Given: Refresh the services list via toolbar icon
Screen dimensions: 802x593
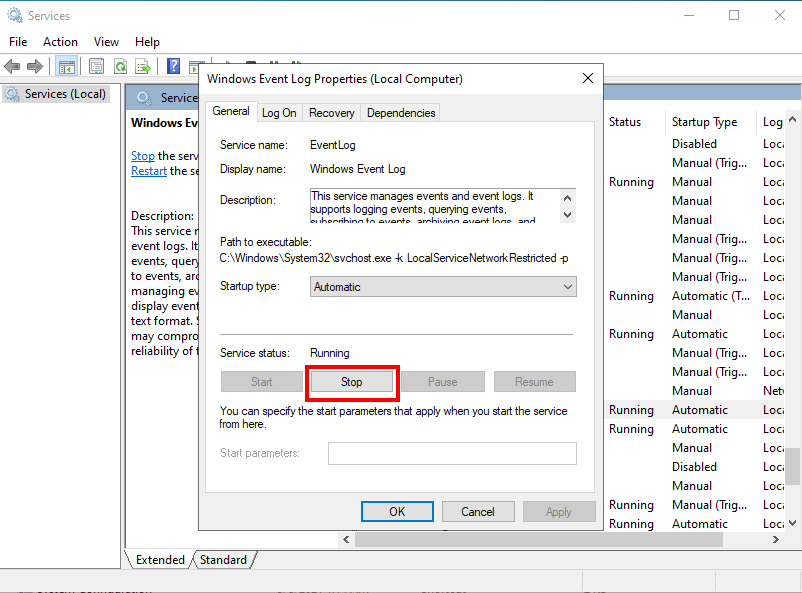Looking at the screenshot, I should click(x=120, y=67).
